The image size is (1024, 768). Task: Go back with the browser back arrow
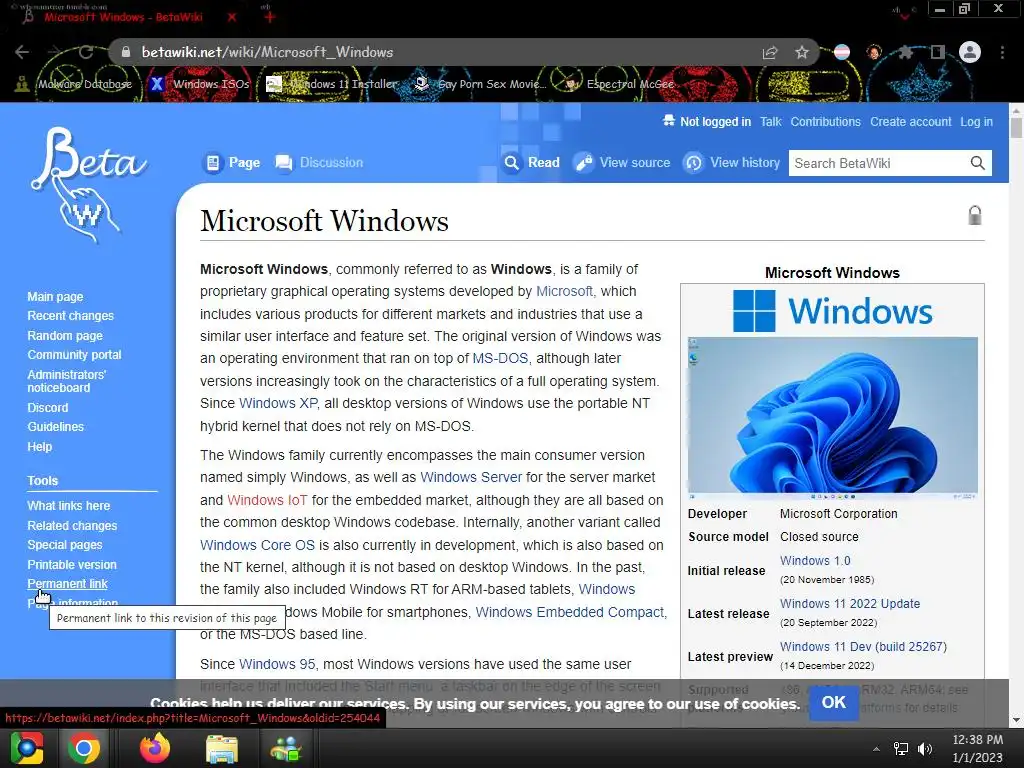tap(22, 52)
